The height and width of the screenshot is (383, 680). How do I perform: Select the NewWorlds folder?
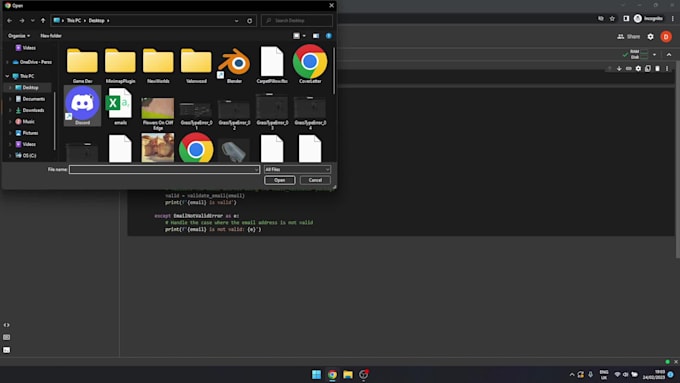pyautogui.click(x=158, y=65)
